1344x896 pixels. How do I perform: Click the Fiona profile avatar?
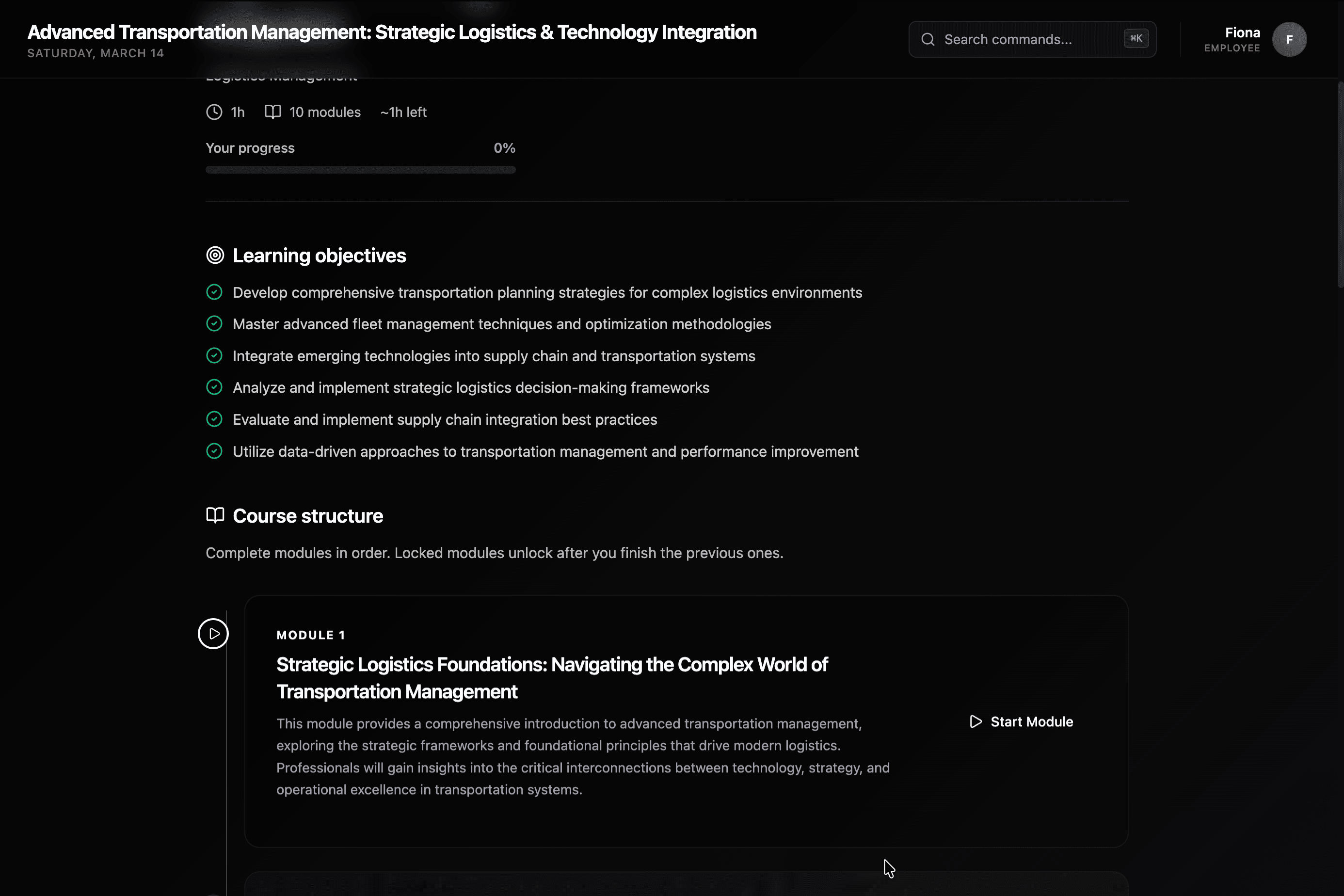(x=1289, y=39)
